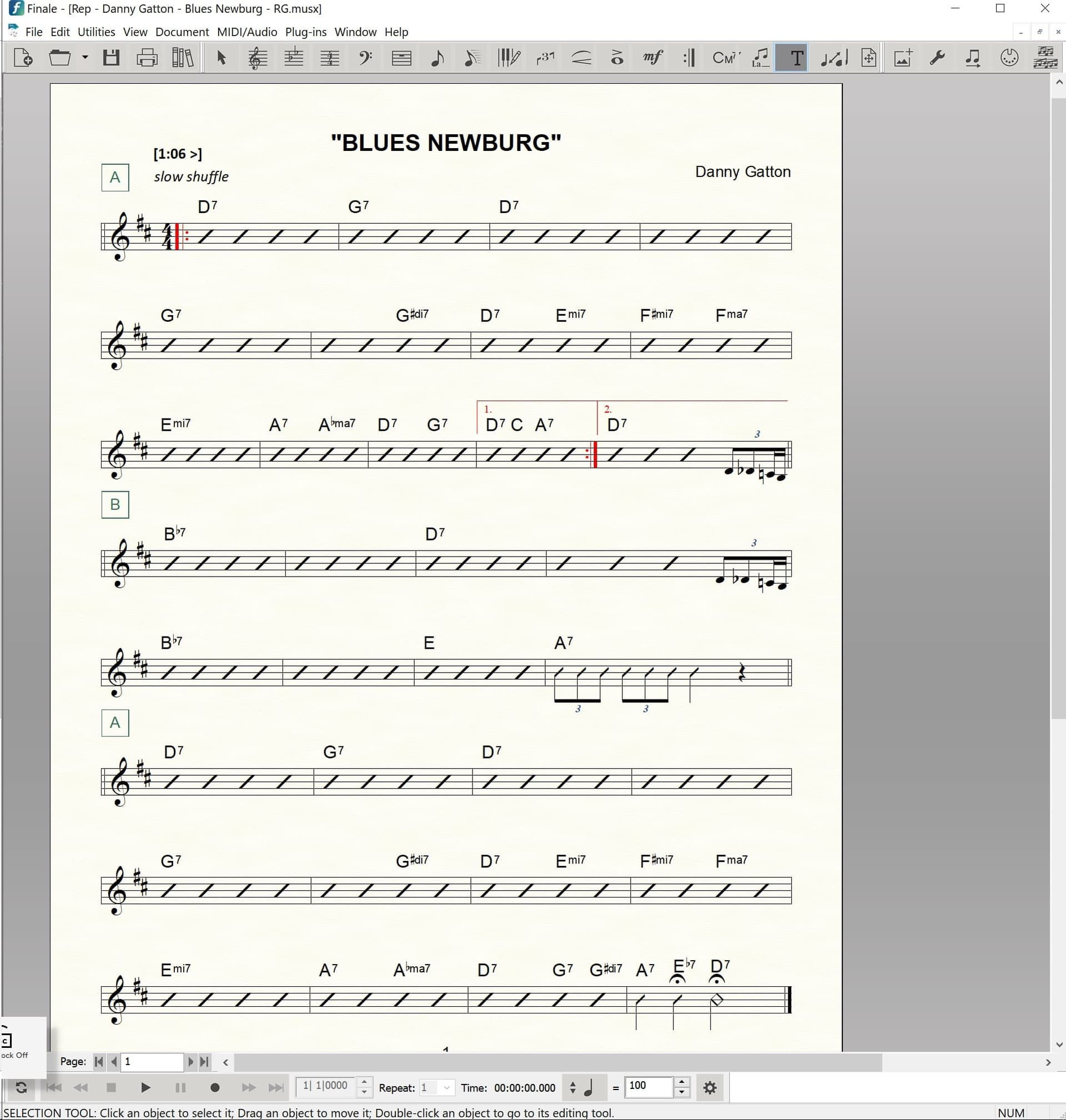
Task: Choose the Key Signature tool
Action: tap(294, 58)
